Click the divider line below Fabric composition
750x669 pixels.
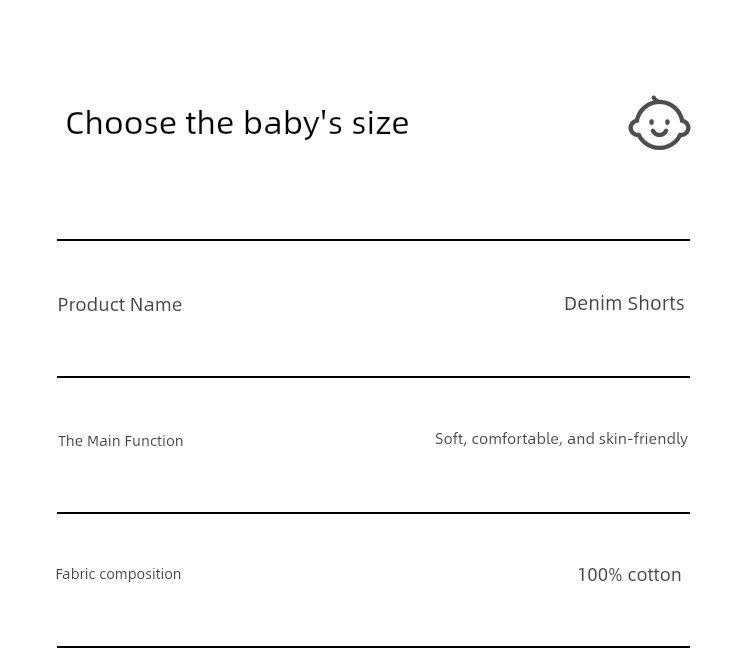coord(373,647)
